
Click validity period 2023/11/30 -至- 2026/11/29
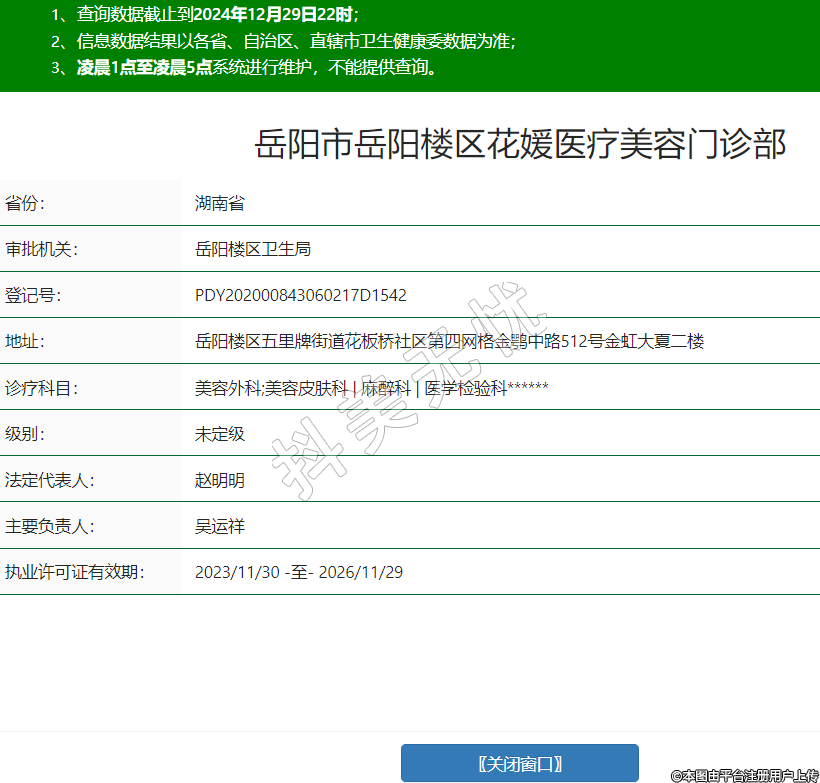299,573
